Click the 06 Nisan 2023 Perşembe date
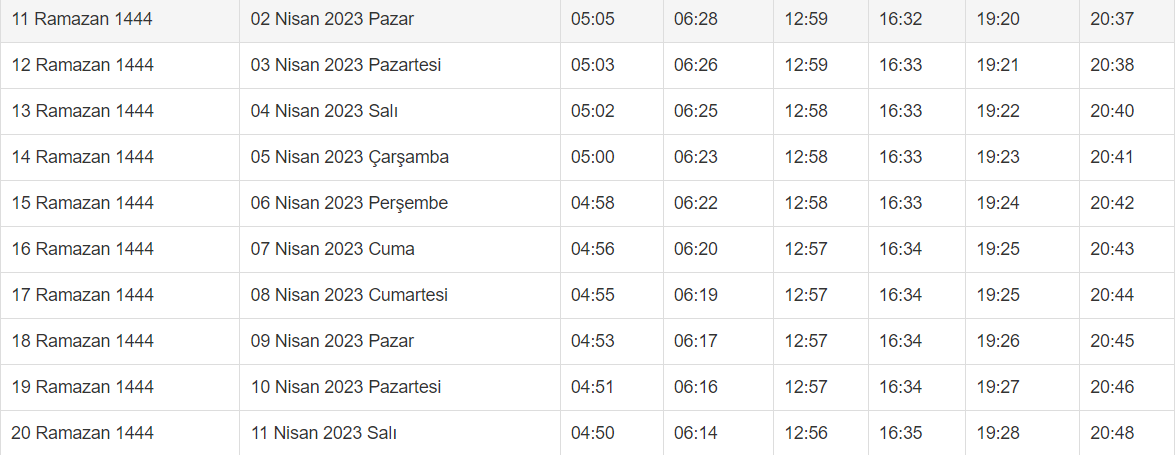 349,203
